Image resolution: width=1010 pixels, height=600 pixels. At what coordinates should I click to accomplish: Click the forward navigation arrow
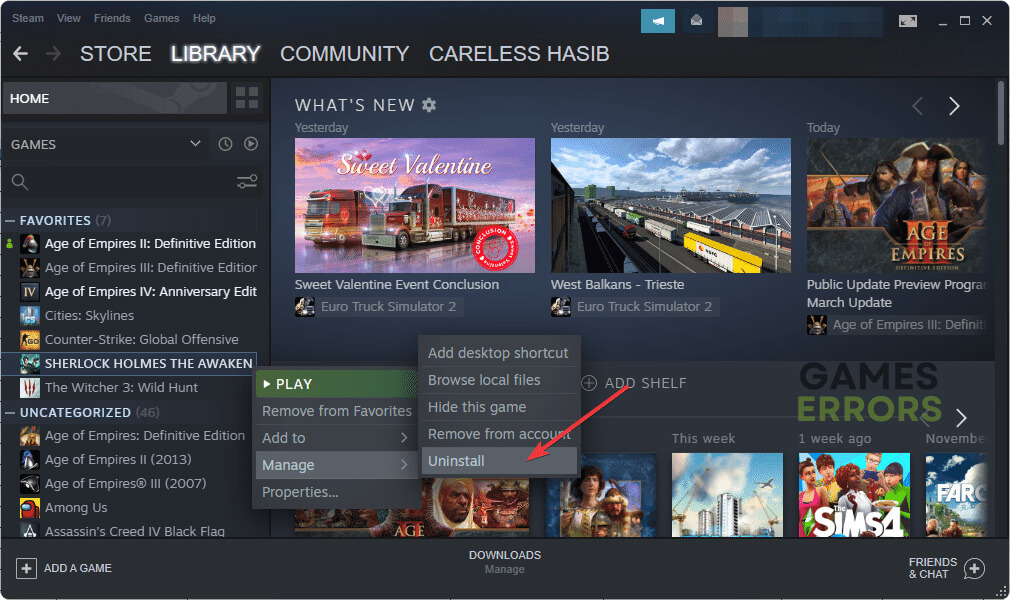tap(53, 53)
